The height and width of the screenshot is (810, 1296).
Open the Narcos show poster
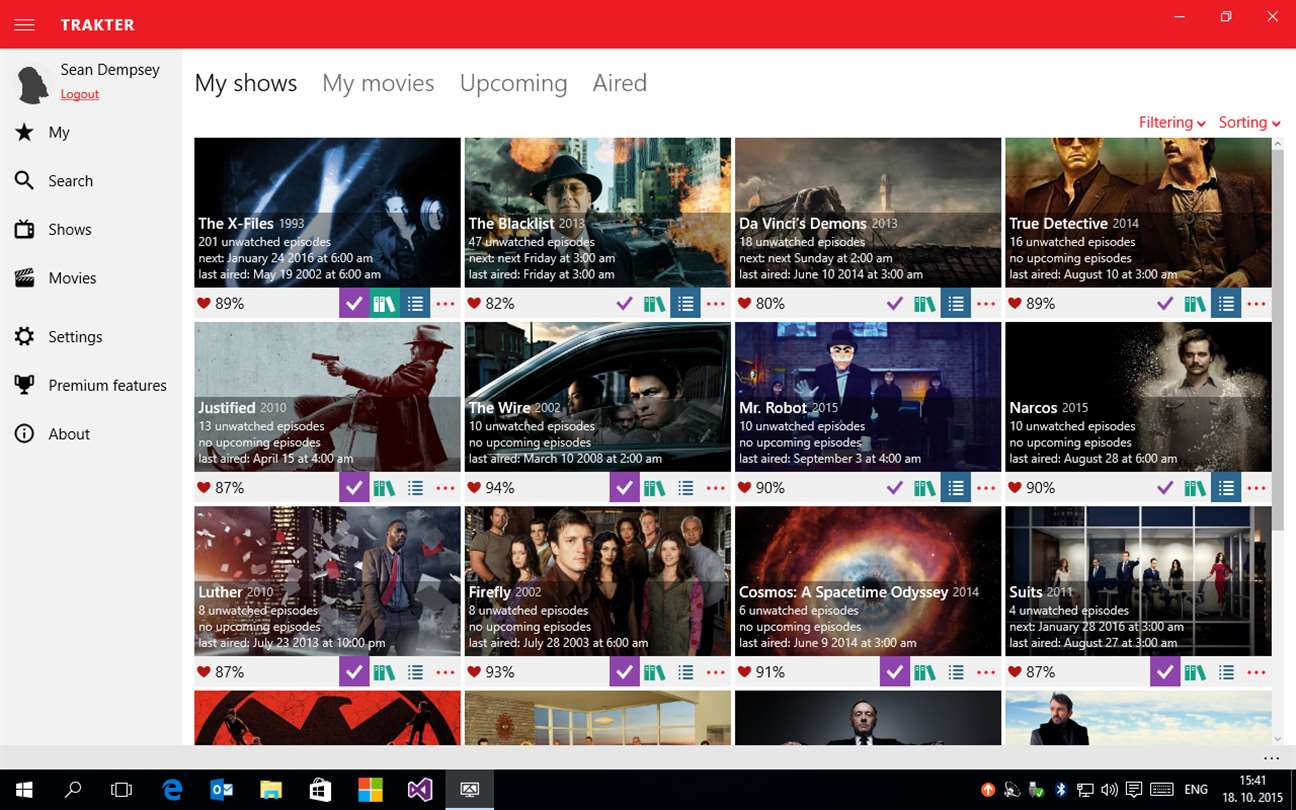click(x=1138, y=397)
